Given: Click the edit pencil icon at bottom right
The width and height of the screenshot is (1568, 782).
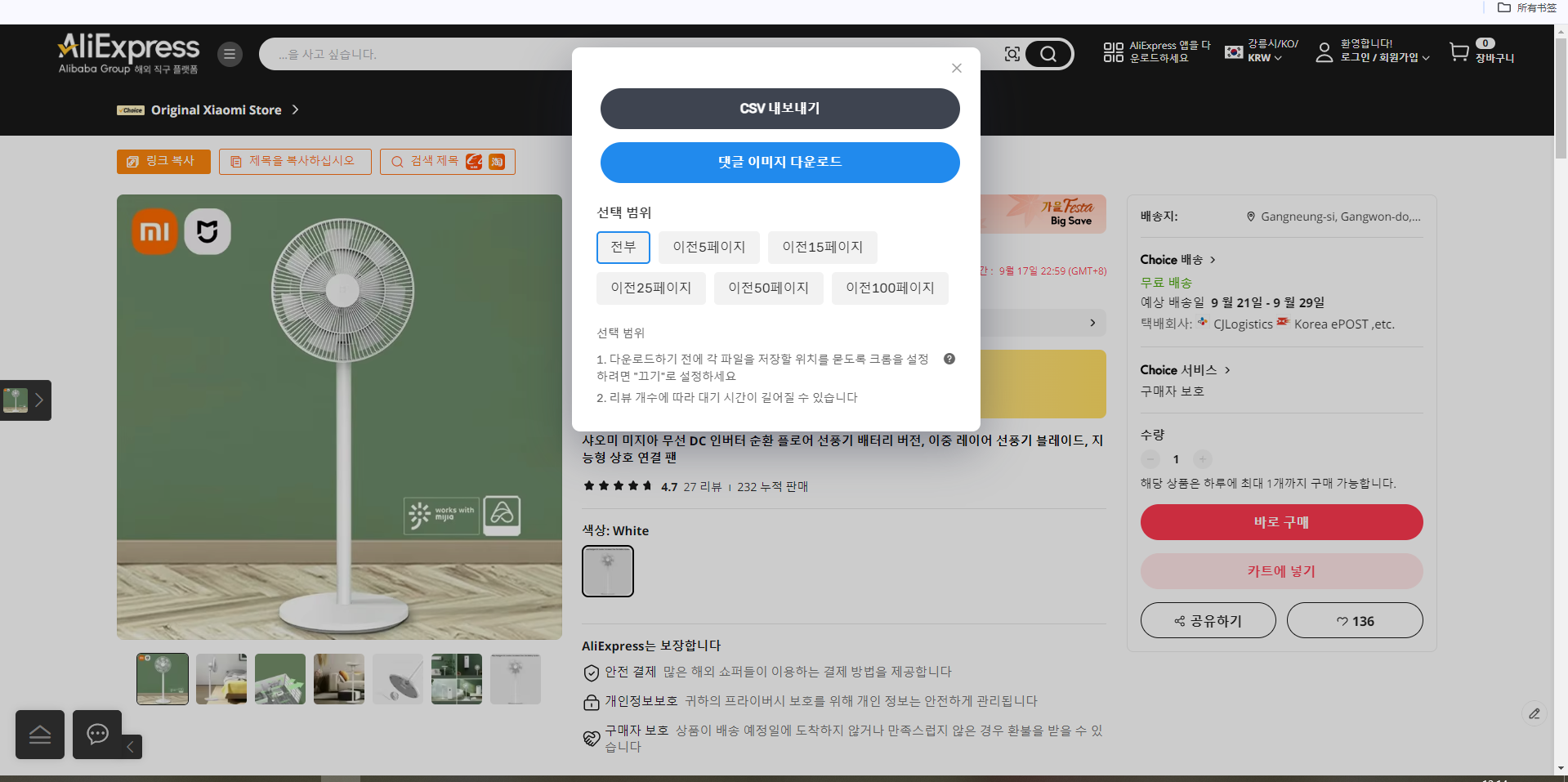Looking at the screenshot, I should pos(1534,713).
